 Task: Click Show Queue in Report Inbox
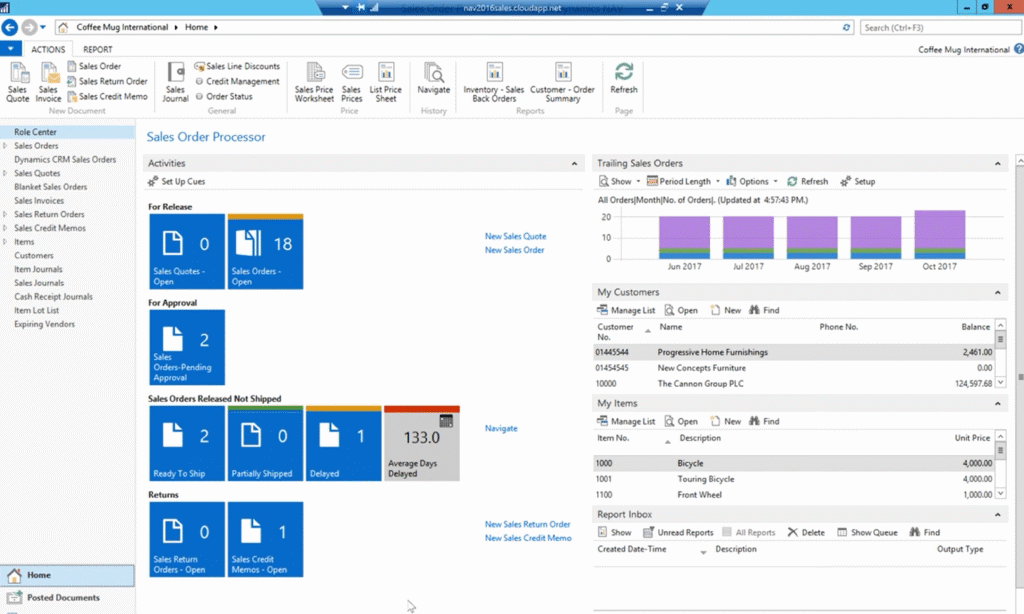[x=867, y=532]
